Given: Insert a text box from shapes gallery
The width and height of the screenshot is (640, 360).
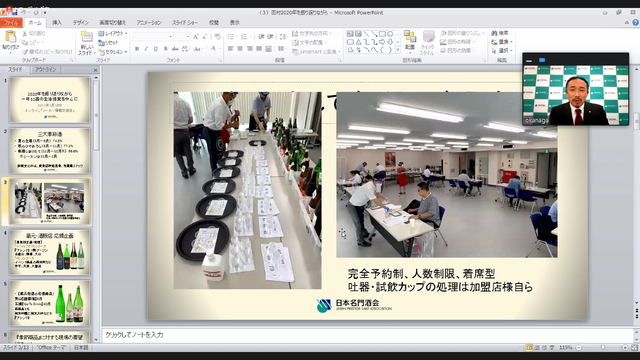Looking at the screenshot, I should (x=350, y=34).
